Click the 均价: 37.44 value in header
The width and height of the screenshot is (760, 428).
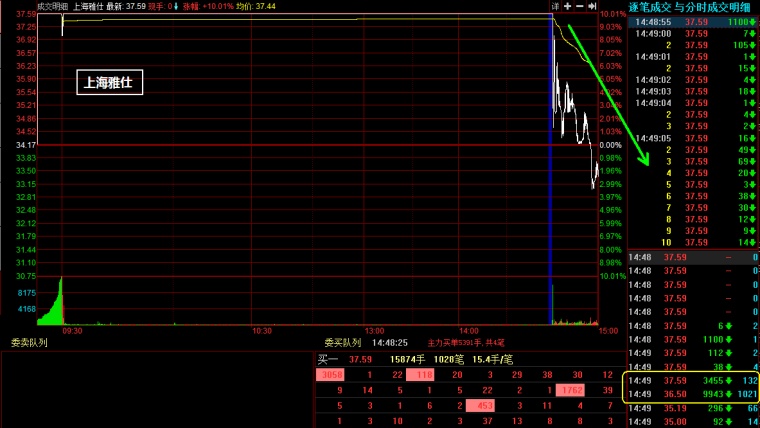(x=256, y=6)
